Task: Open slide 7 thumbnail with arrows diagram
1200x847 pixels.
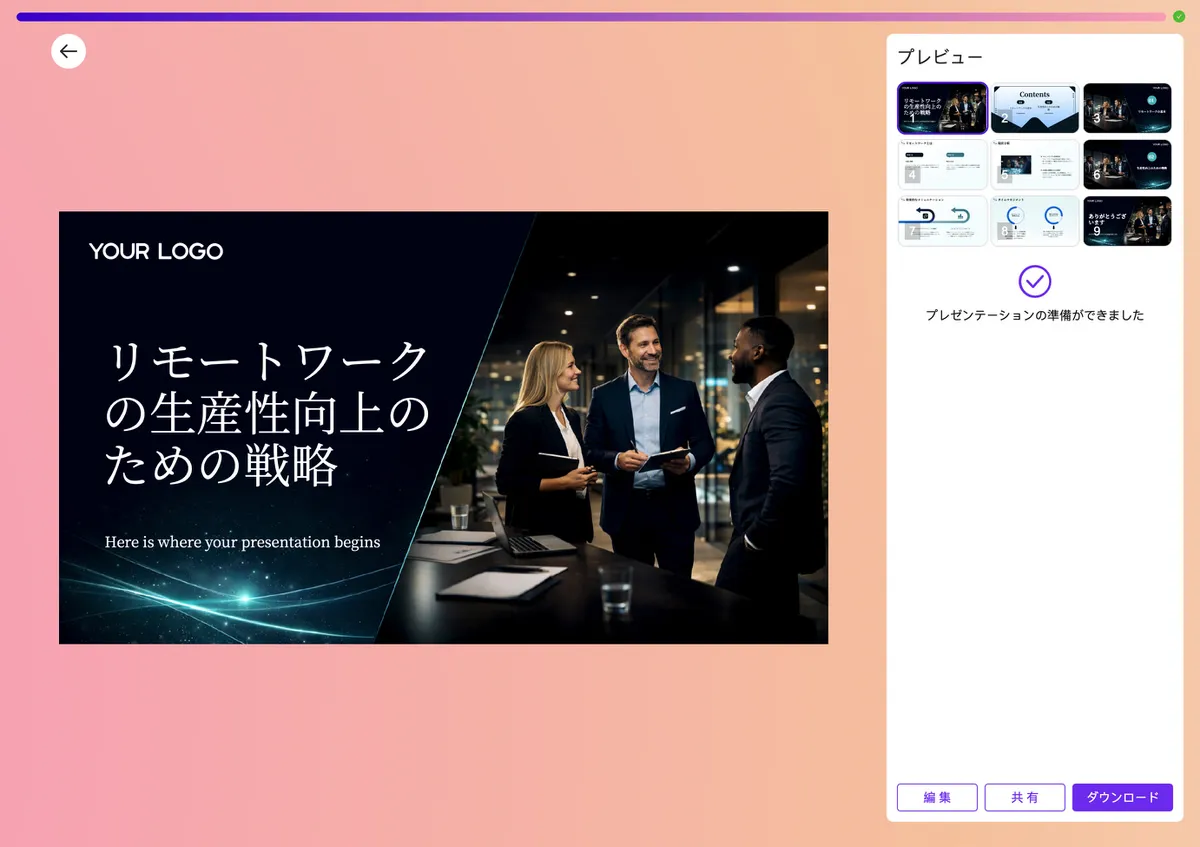Action: point(942,220)
